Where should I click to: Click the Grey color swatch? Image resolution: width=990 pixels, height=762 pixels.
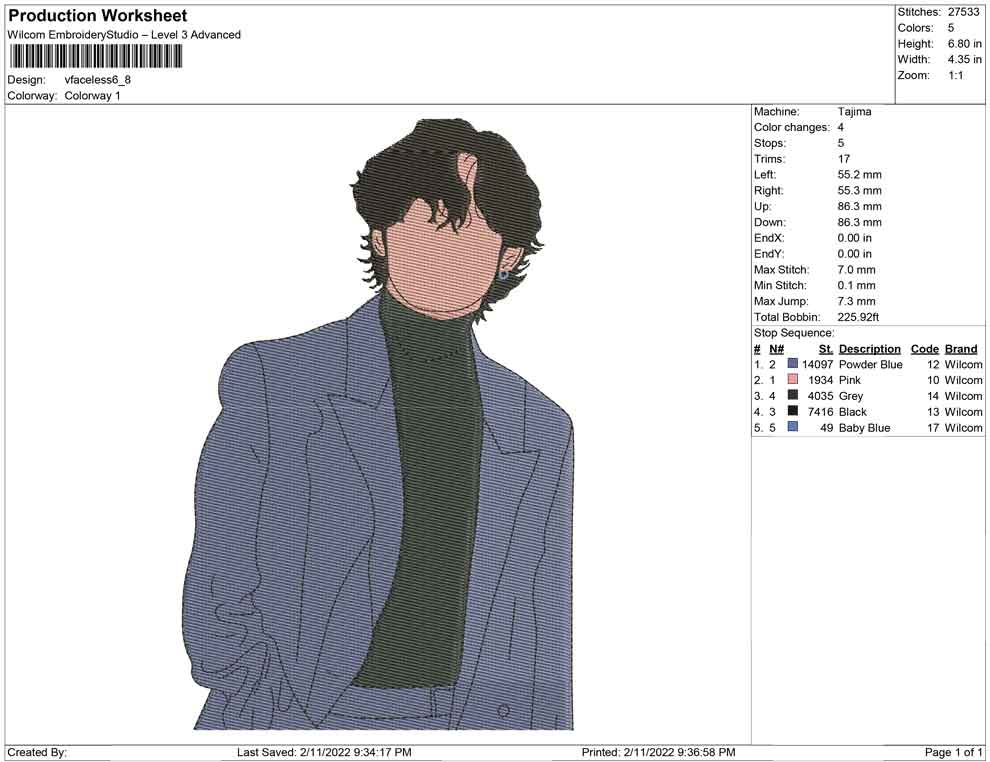(792, 395)
